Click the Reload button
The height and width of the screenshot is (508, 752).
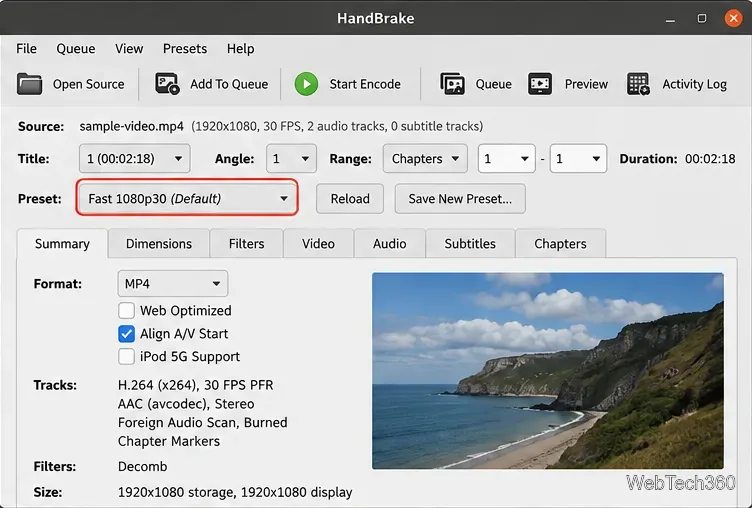350,199
